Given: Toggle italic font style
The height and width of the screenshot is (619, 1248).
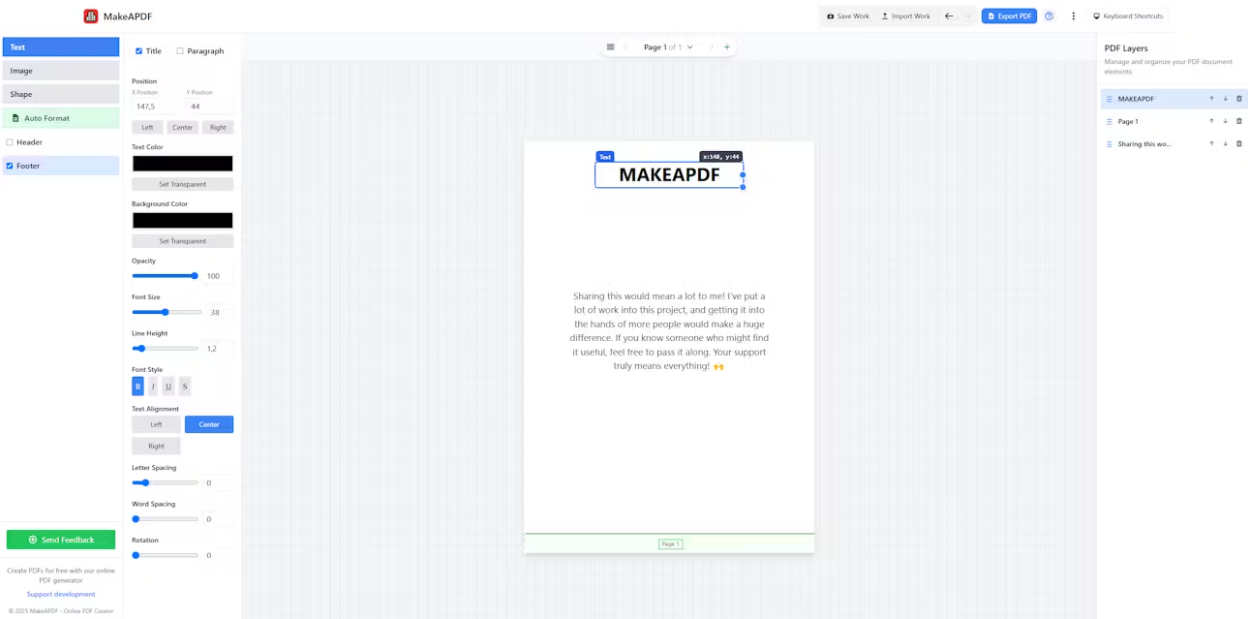Looking at the screenshot, I should pyautogui.click(x=153, y=386).
